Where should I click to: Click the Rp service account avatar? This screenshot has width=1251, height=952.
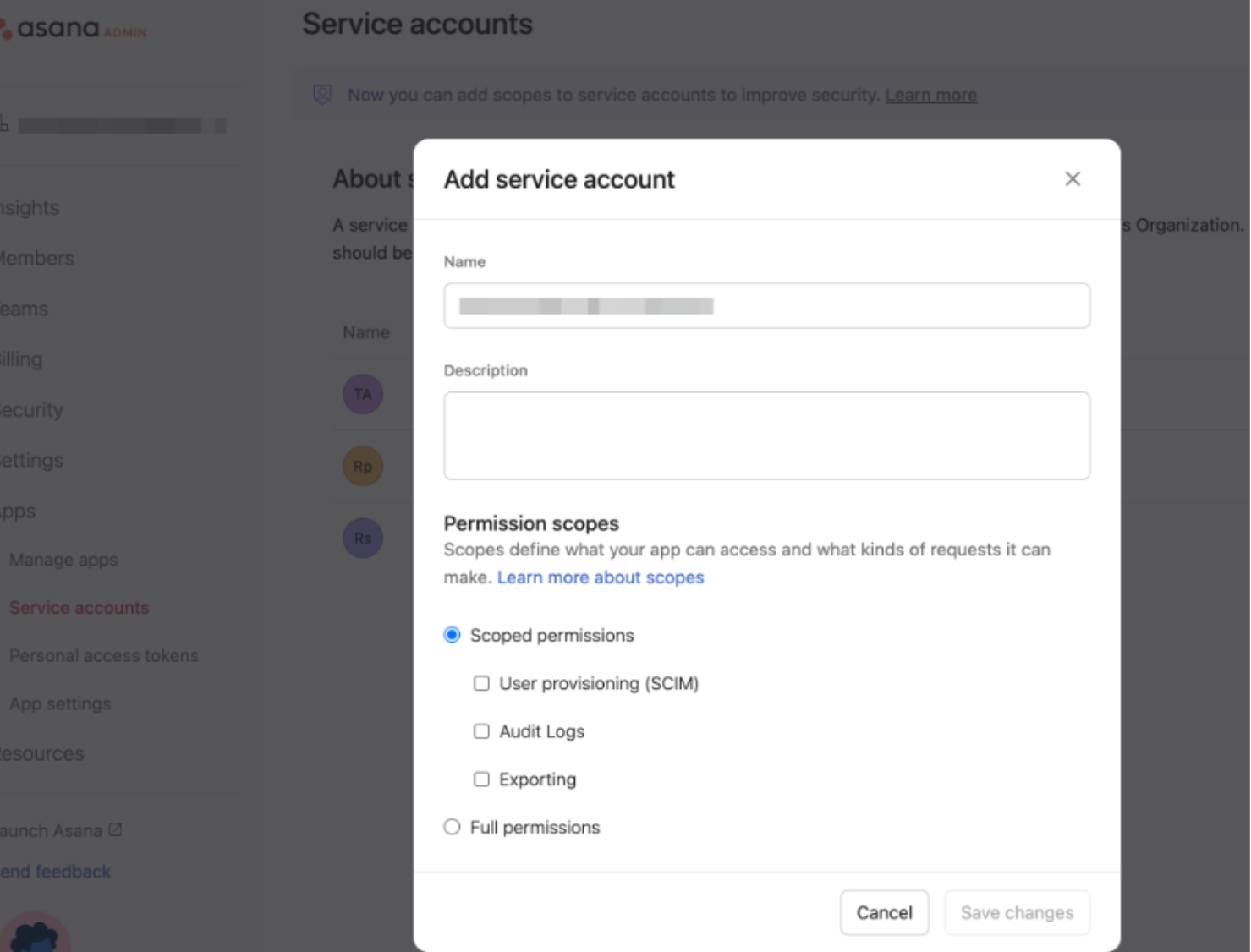click(362, 466)
